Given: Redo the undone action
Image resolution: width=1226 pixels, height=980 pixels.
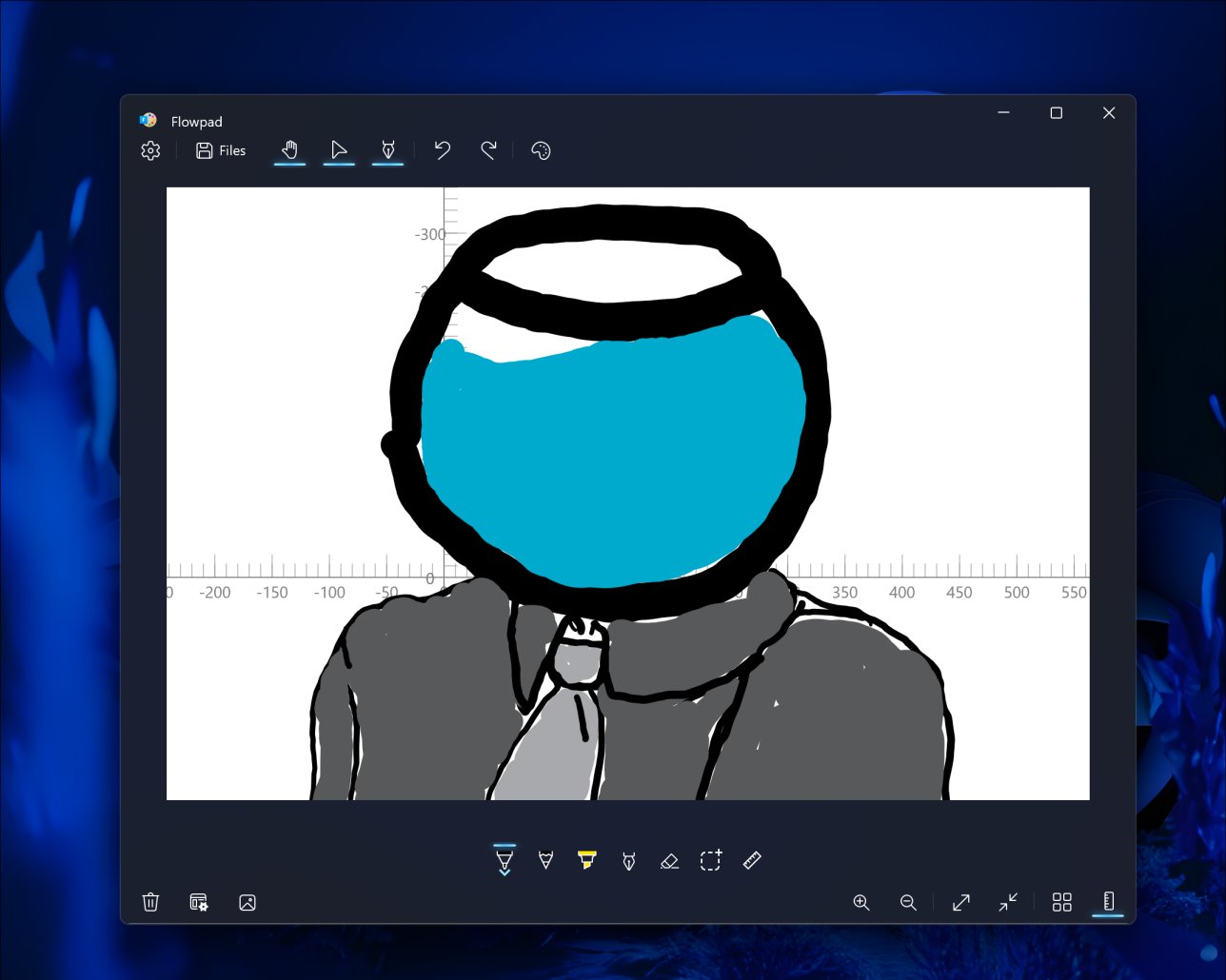Looking at the screenshot, I should point(488,149).
